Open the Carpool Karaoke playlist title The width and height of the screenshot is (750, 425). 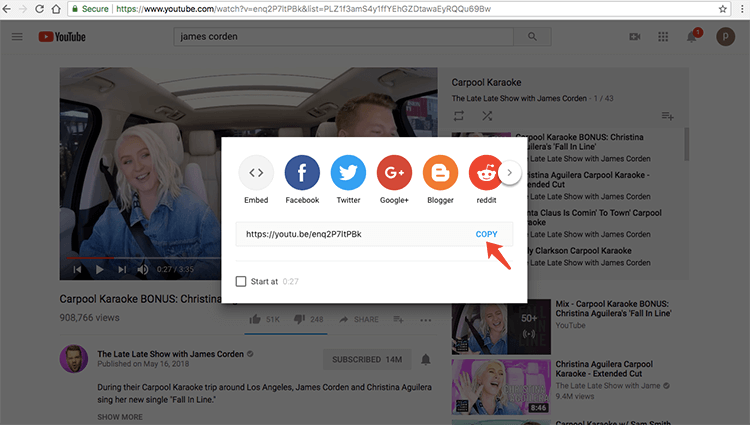[x=486, y=82]
